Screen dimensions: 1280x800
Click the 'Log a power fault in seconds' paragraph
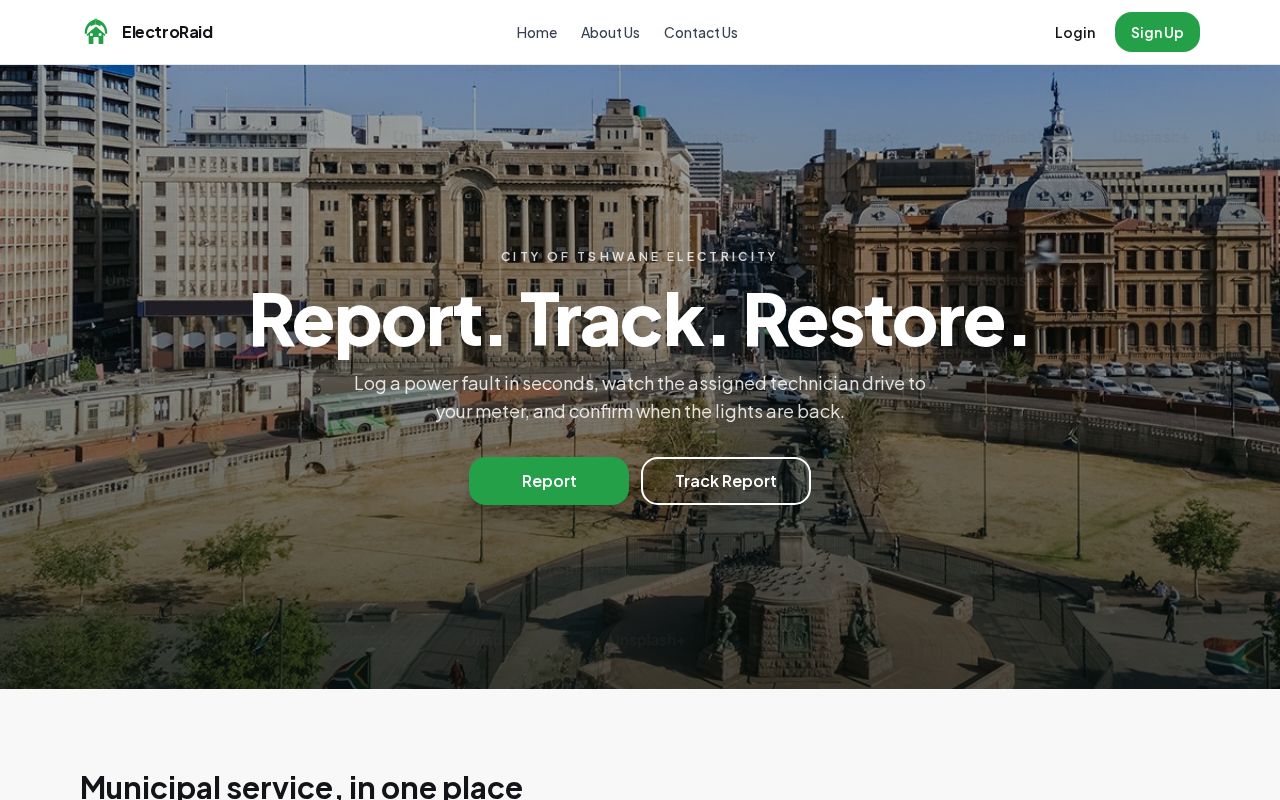click(640, 397)
